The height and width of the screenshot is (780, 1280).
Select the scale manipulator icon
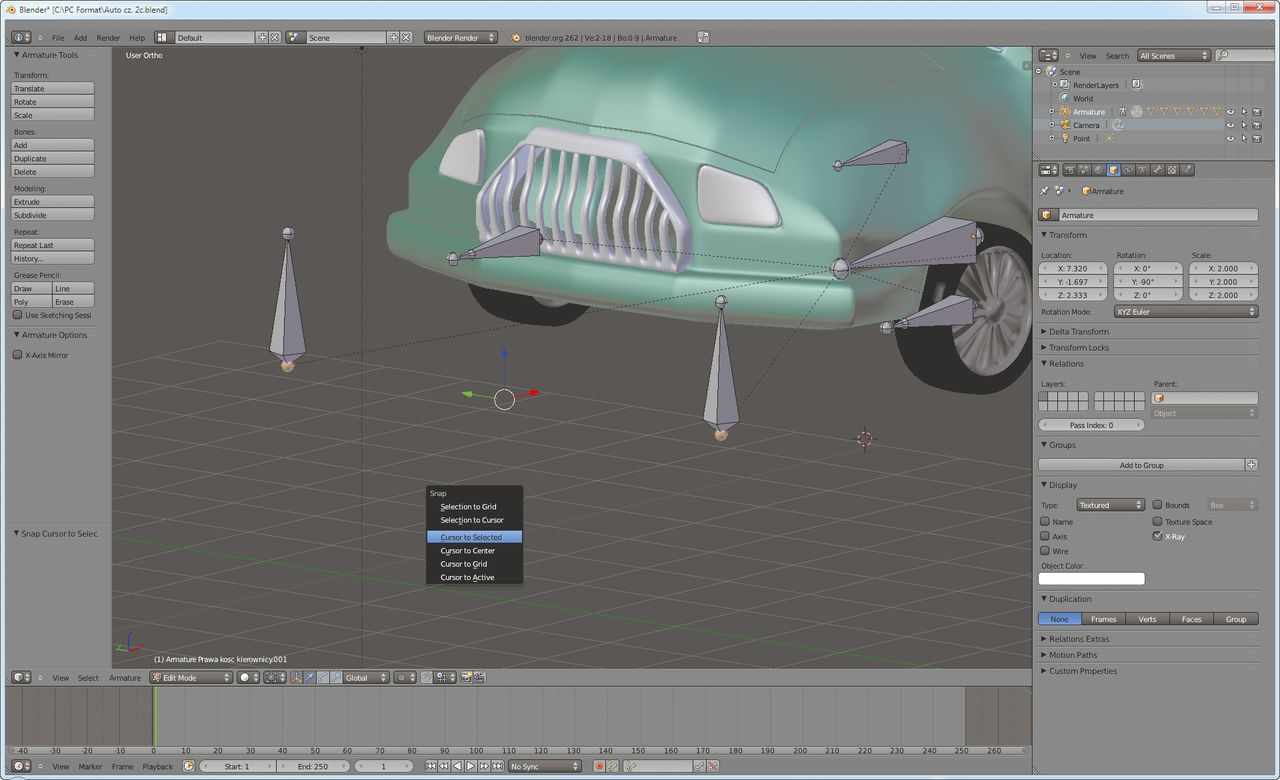pos(336,678)
